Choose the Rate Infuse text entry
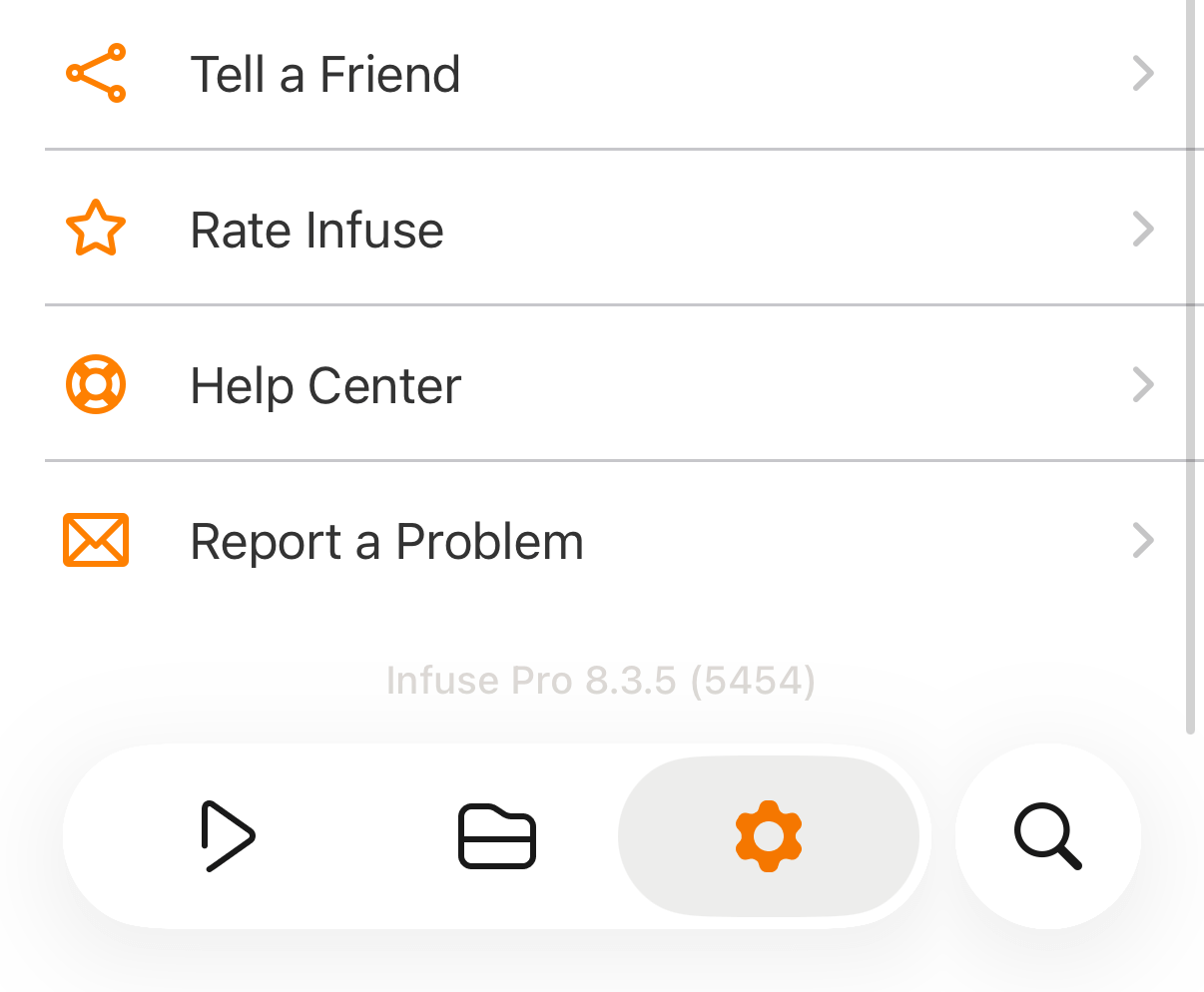 316,231
